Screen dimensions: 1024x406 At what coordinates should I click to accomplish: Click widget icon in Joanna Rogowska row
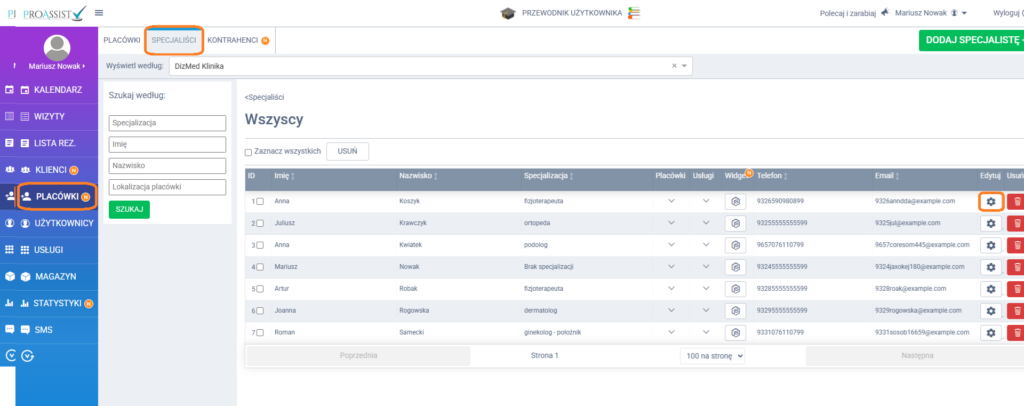point(735,310)
